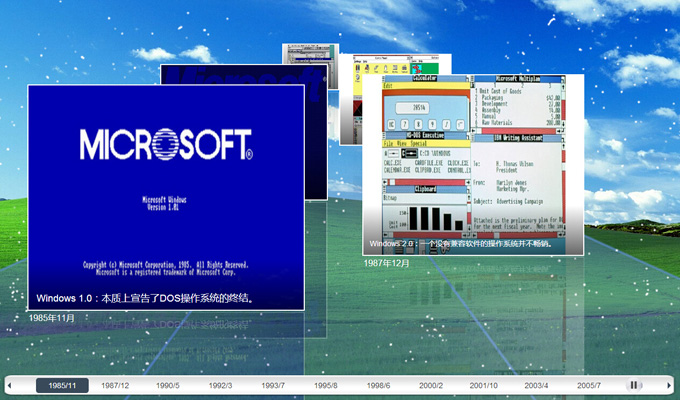The width and height of the screenshot is (680, 400).
Task: Select 1992/3 in the timeline bar
Action: coord(220,385)
